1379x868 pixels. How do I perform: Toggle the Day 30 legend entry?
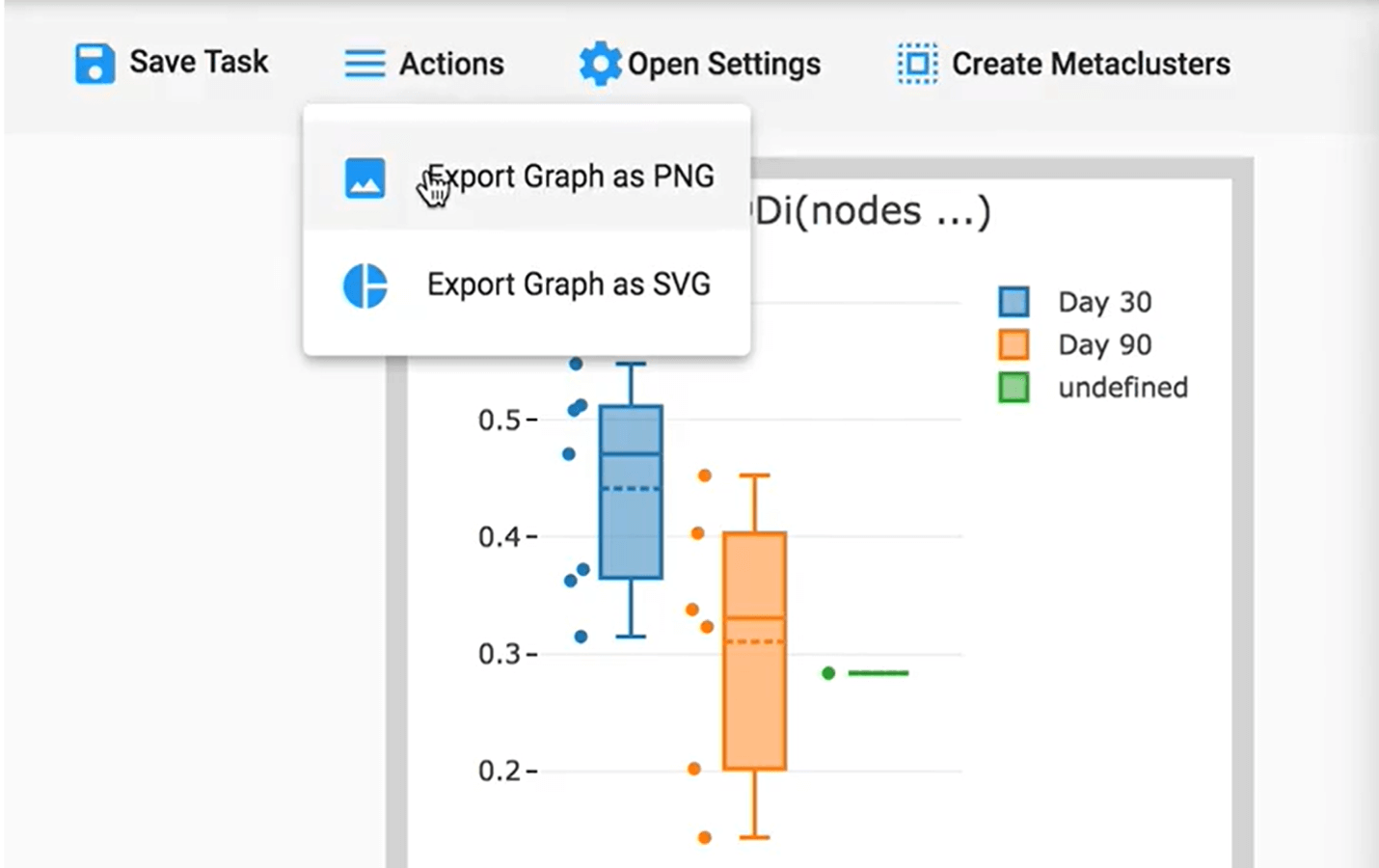pos(1104,302)
